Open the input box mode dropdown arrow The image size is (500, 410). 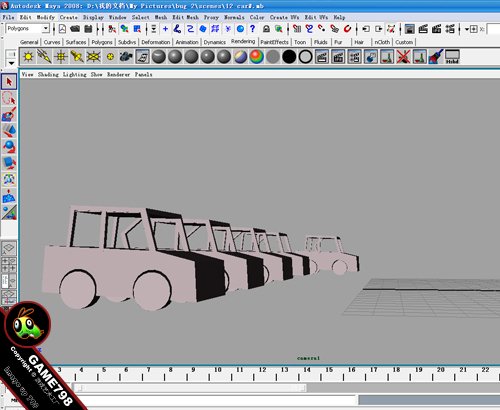467,29
